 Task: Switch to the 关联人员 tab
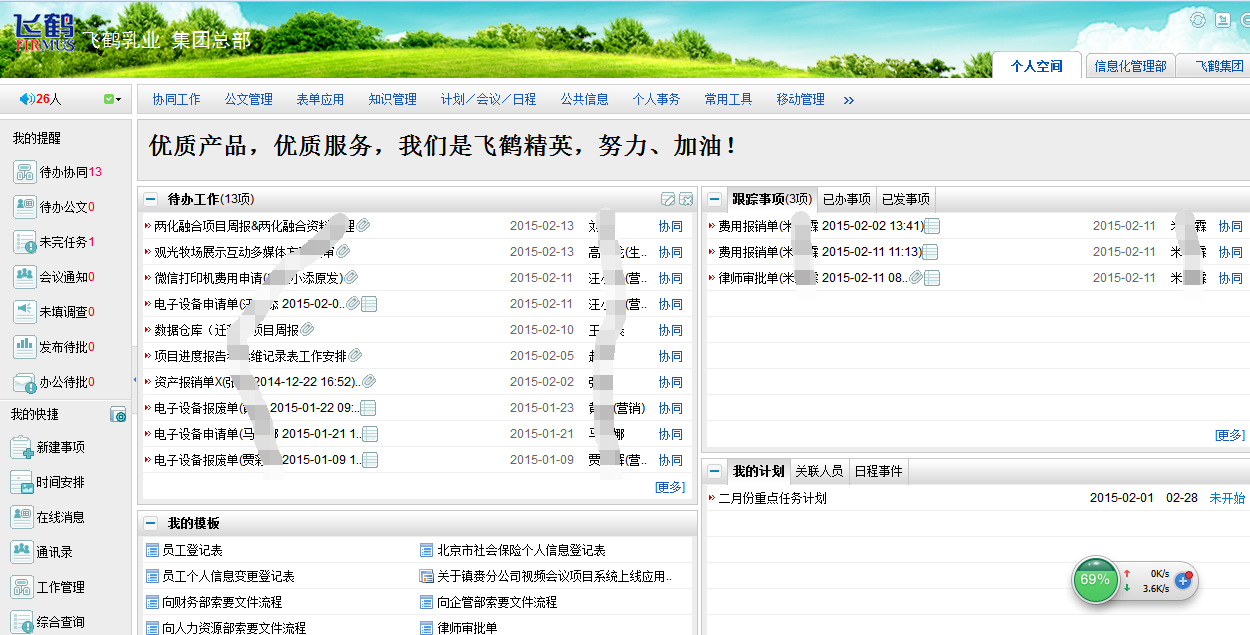(x=818, y=471)
